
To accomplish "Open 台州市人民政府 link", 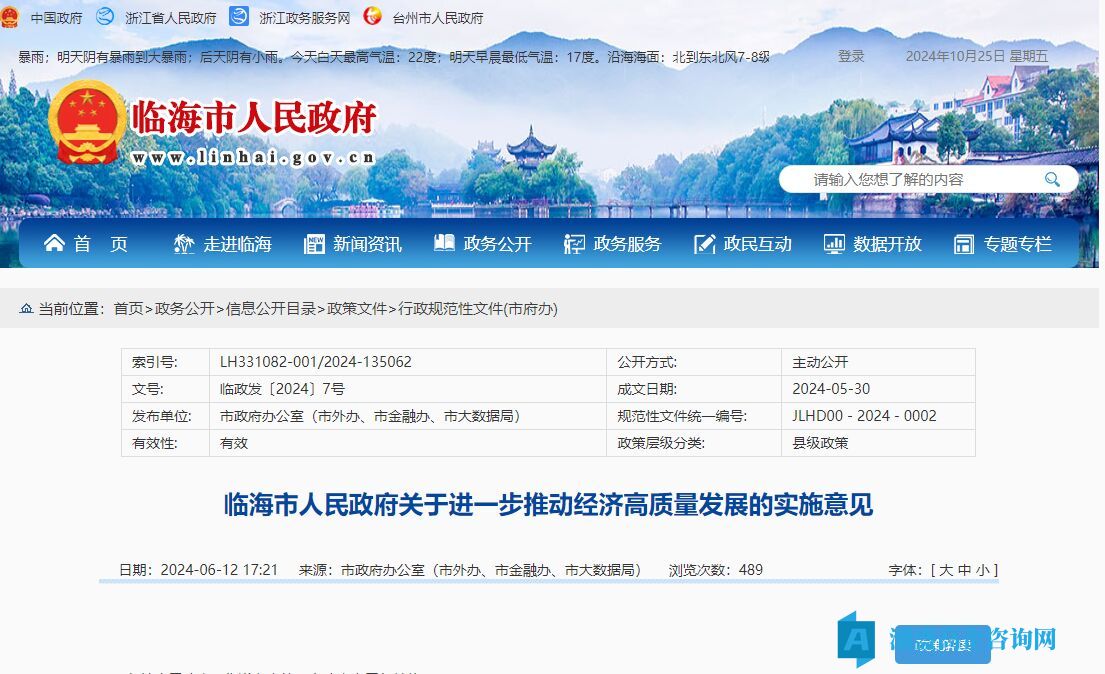I will (x=438, y=18).
